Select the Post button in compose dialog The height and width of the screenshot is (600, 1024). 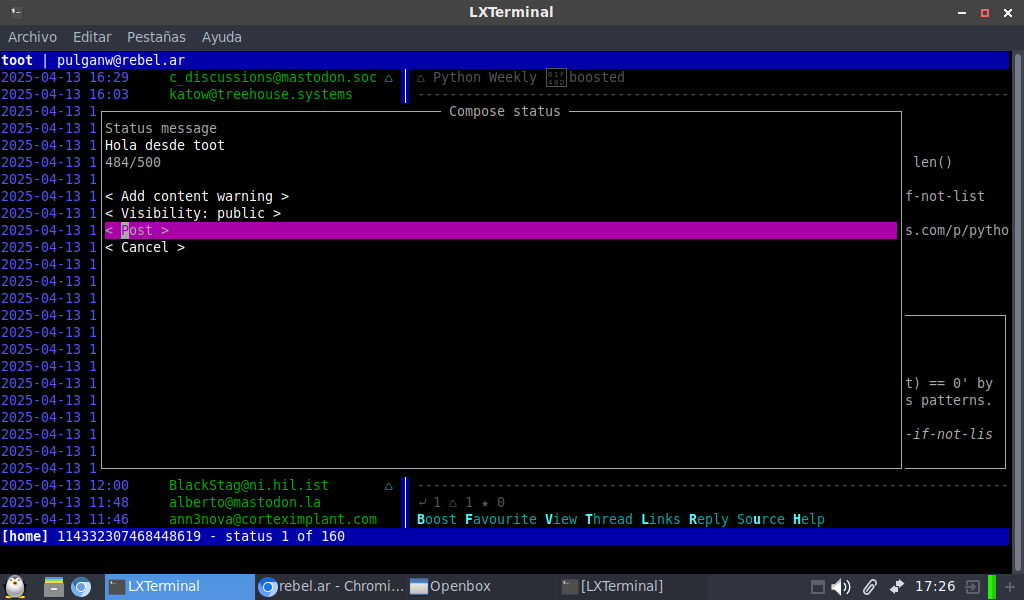click(x=501, y=230)
